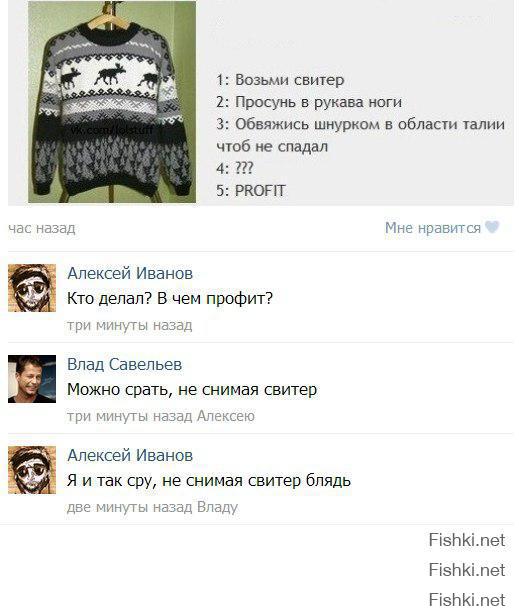Click the heart icon next to Мне нравится
Screen dimensions: 519x615
[492, 227]
